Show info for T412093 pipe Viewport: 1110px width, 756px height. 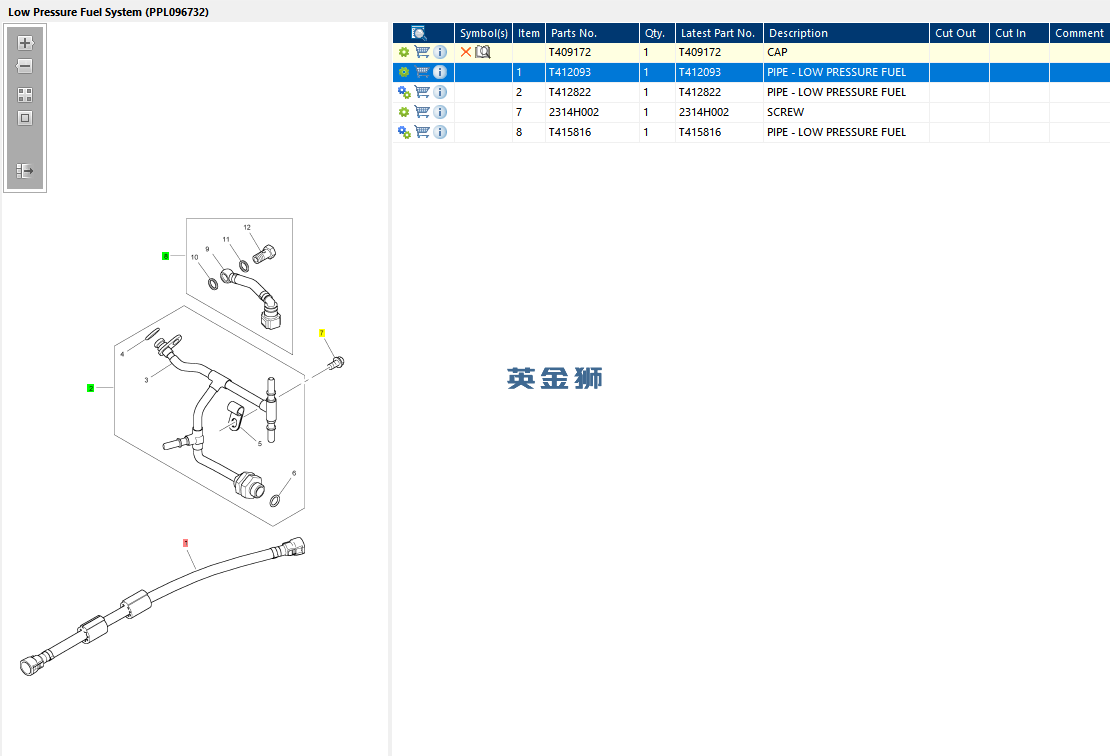pos(440,71)
